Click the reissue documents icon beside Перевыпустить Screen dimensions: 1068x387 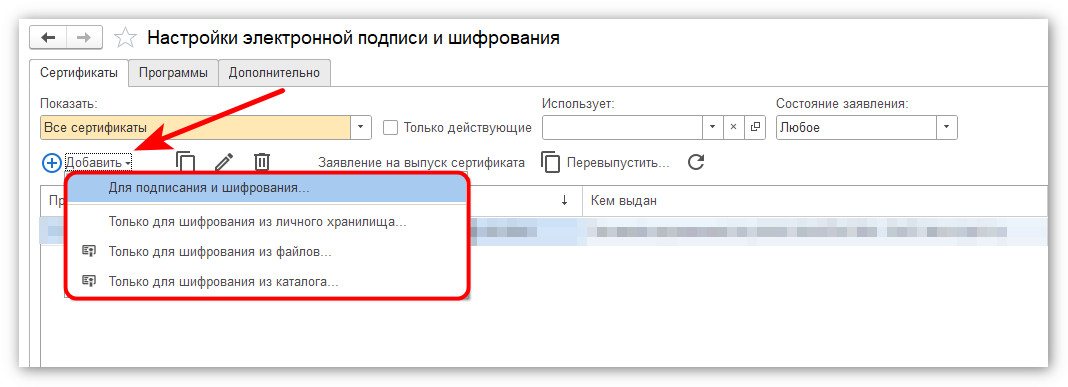550,162
